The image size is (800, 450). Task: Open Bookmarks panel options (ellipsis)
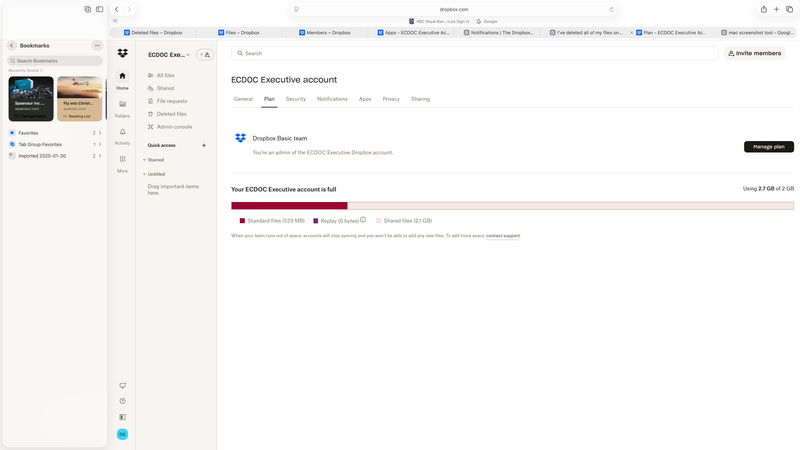[x=97, y=45]
